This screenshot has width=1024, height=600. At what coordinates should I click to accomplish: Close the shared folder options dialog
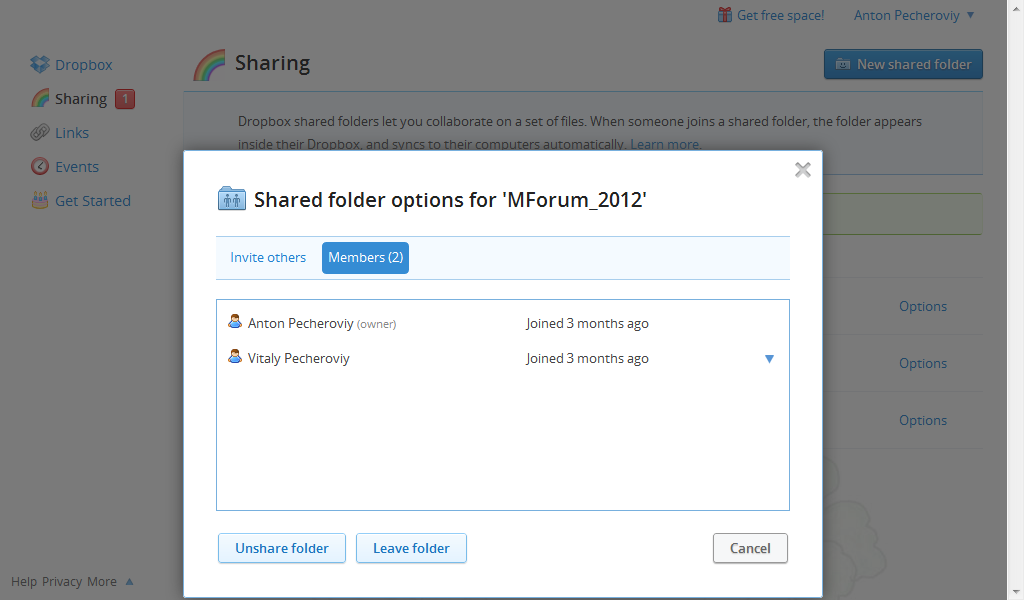tap(802, 170)
